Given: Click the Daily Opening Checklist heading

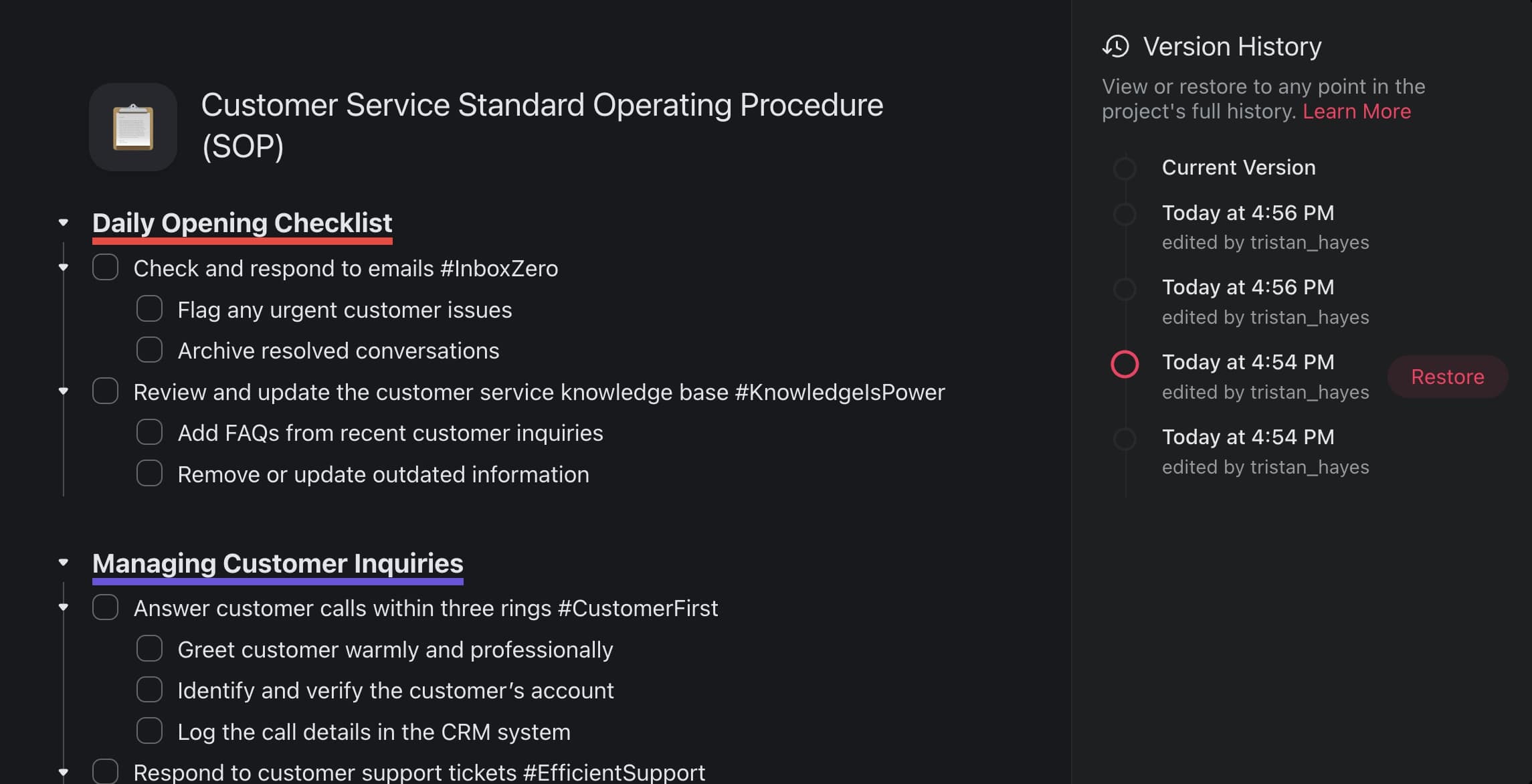Looking at the screenshot, I should (242, 223).
